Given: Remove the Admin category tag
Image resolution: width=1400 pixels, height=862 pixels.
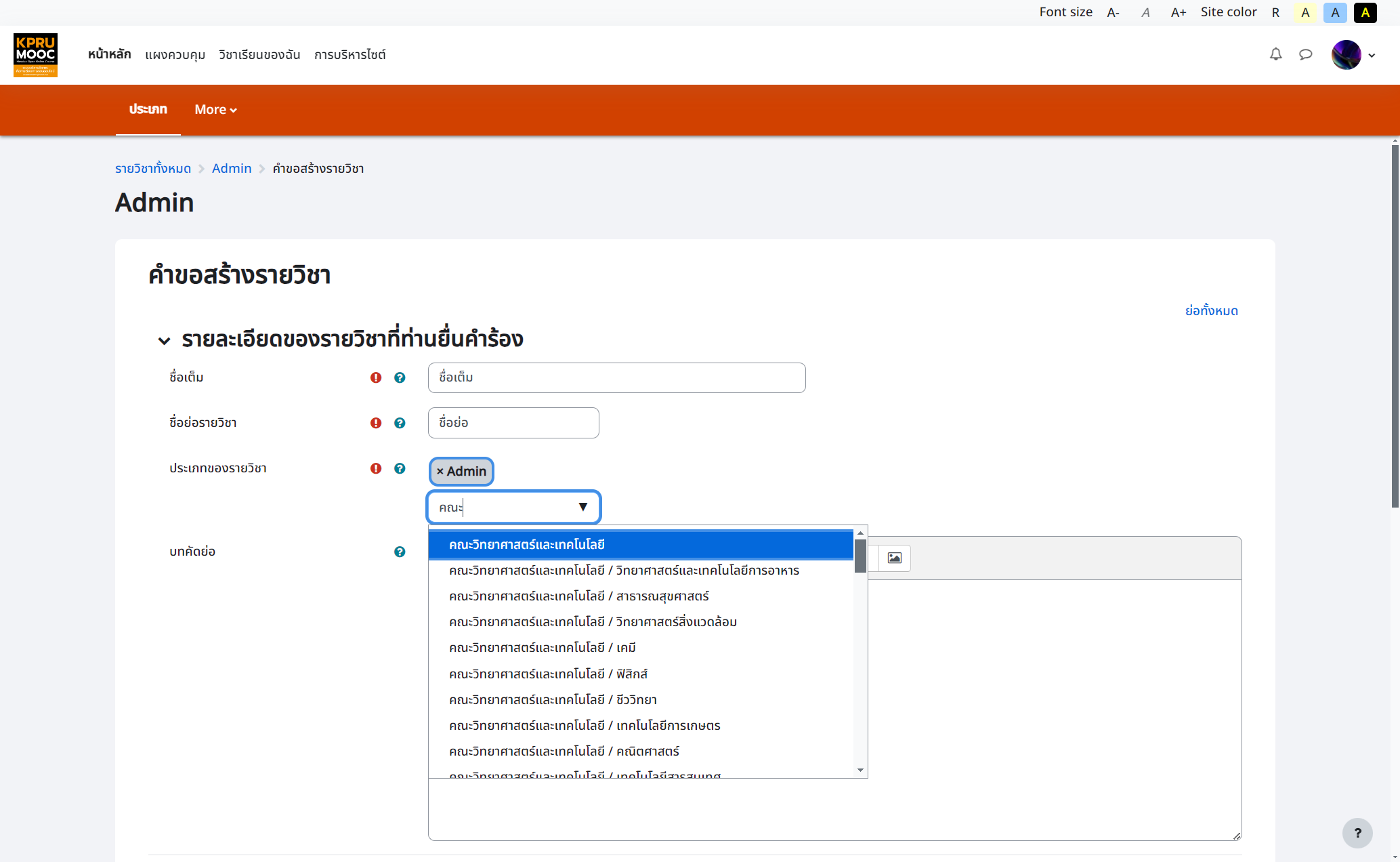Looking at the screenshot, I should click(461, 472).
